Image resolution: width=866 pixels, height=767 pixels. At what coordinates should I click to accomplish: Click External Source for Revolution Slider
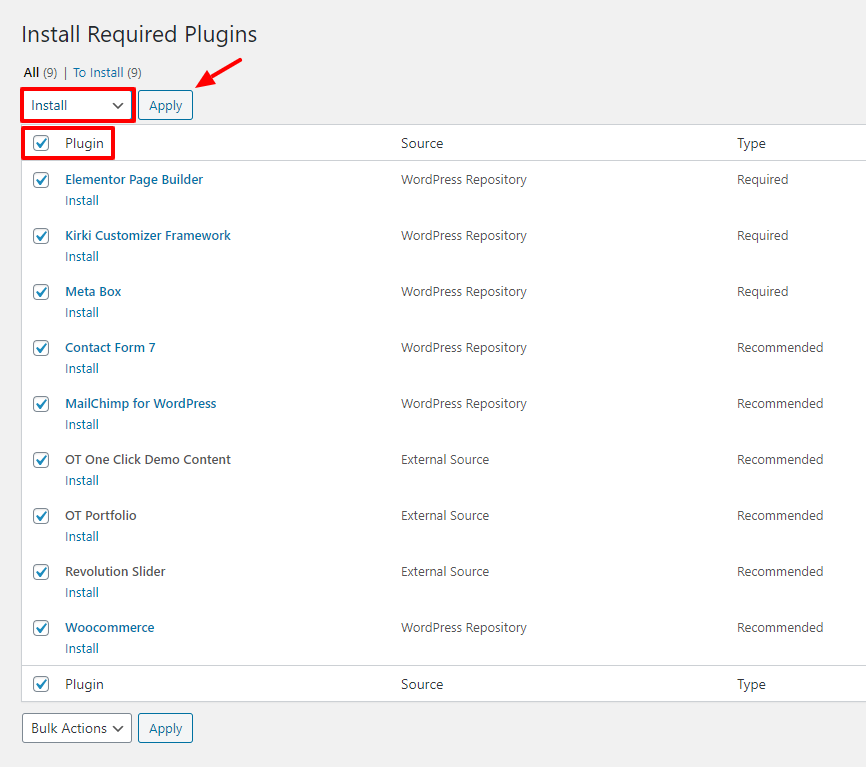tap(445, 572)
